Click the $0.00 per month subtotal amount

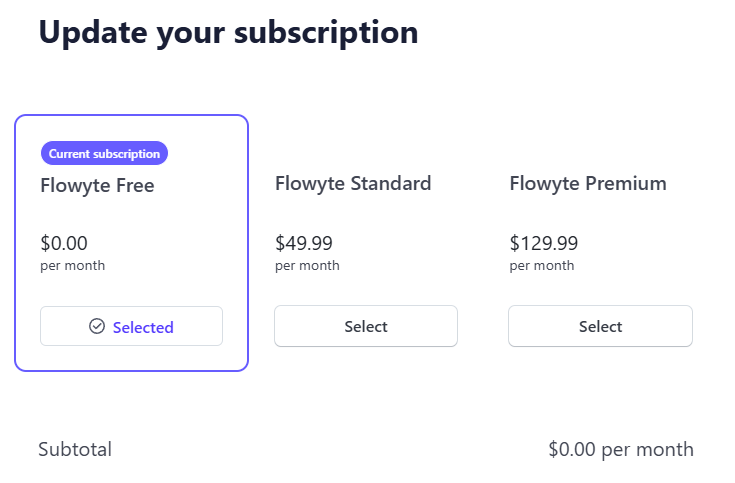click(x=620, y=449)
